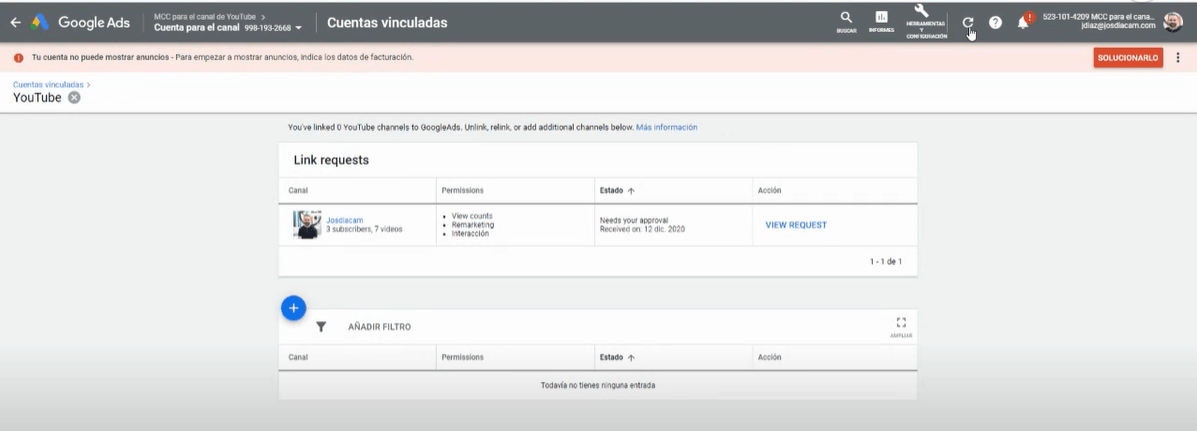Open the Informes reports icon

pyautogui.click(x=881, y=19)
